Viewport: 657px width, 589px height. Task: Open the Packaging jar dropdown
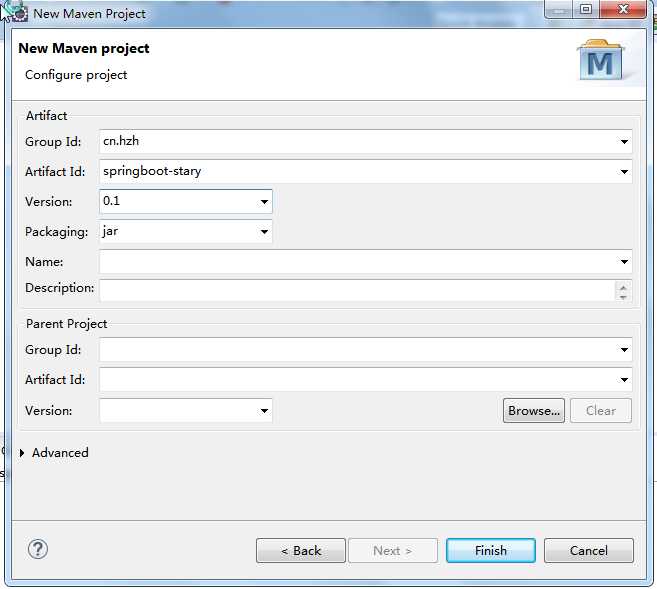point(264,232)
